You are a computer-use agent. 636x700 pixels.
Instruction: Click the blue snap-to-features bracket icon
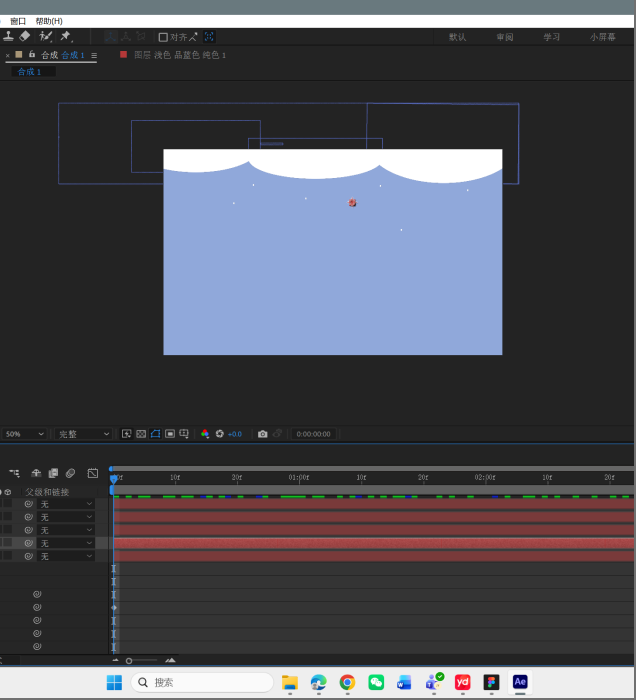coord(209,37)
